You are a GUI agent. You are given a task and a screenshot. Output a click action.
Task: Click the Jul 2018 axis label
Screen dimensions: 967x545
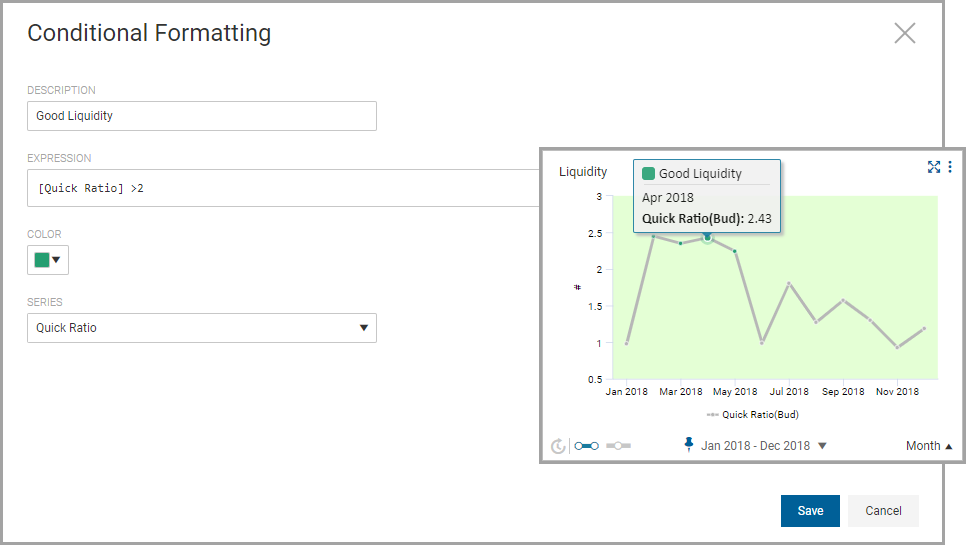pyautogui.click(x=789, y=391)
